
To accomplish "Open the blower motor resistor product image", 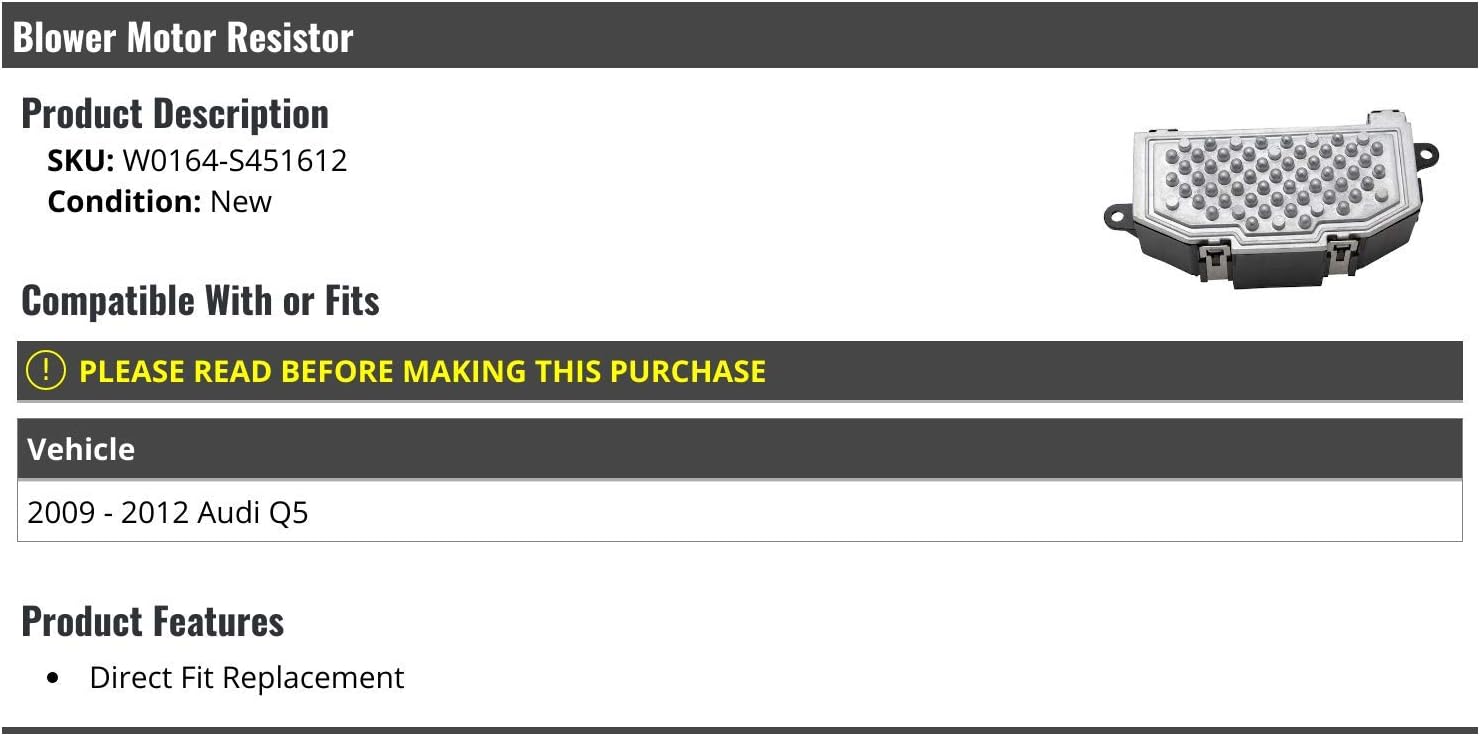I will tap(1270, 199).
